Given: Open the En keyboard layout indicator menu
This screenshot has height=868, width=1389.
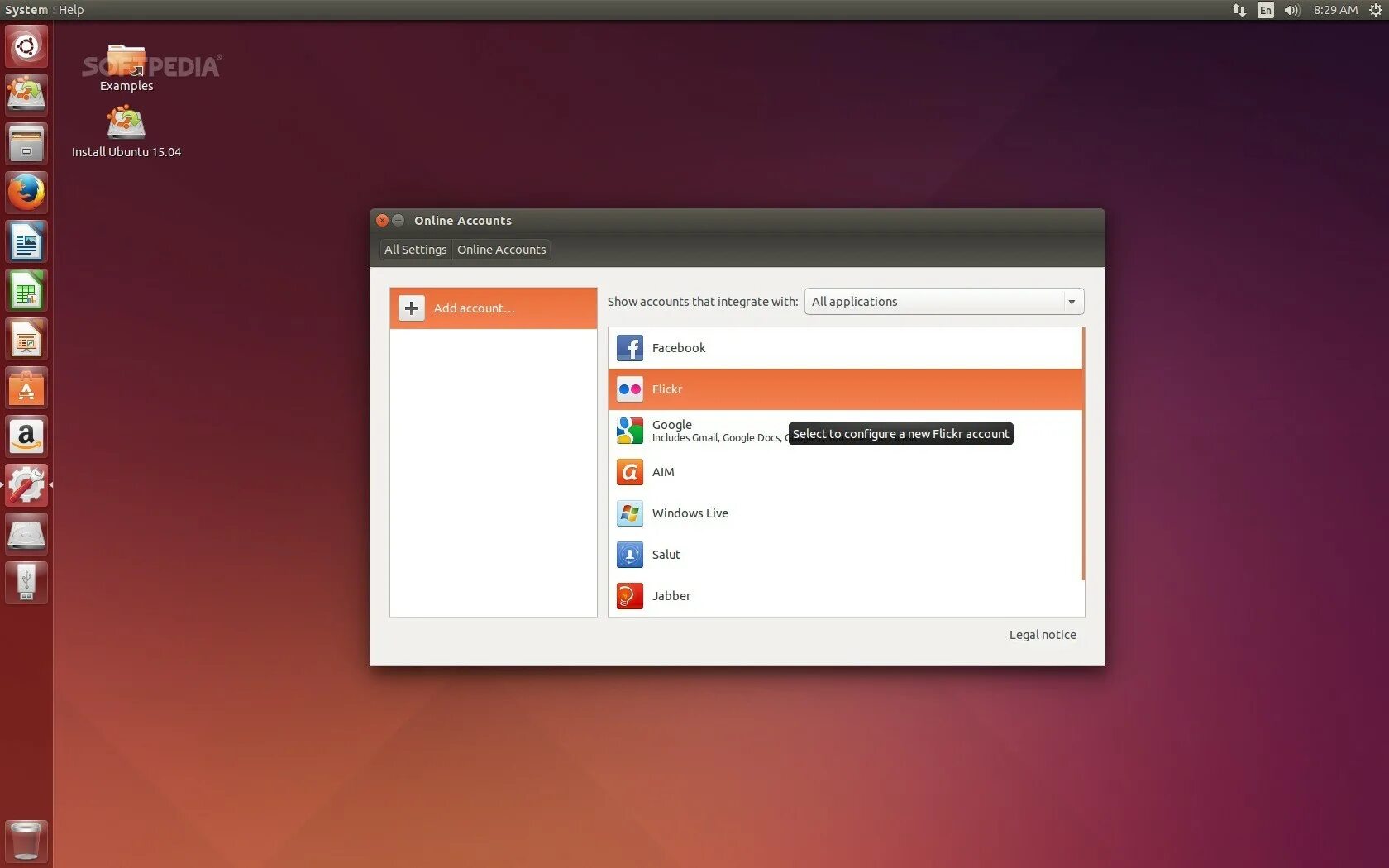Looking at the screenshot, I should (1264, 10).
